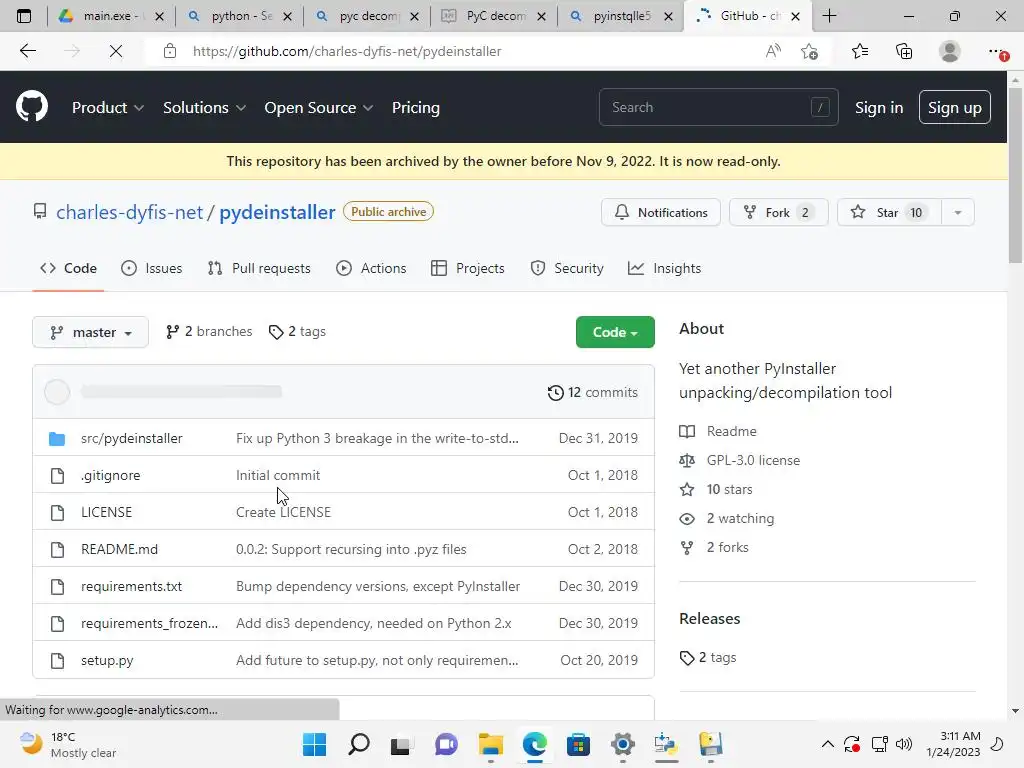Open a new browser tab

829,16
